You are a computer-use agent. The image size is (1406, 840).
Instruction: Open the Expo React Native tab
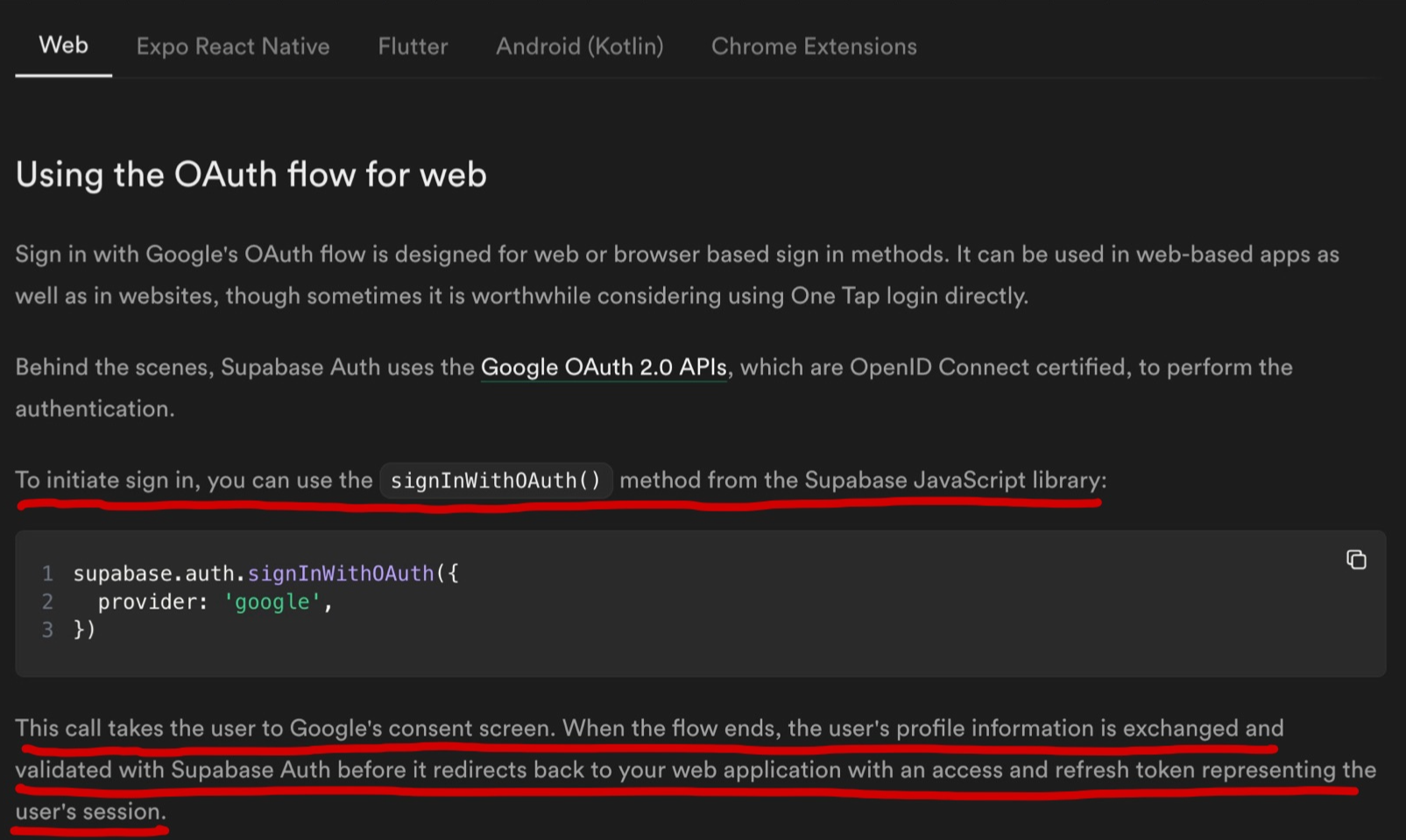tap(233, 46)
